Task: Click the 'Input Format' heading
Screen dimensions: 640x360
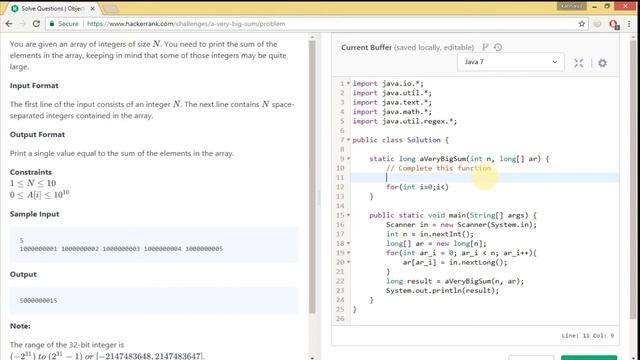Action: pos(34,86)
